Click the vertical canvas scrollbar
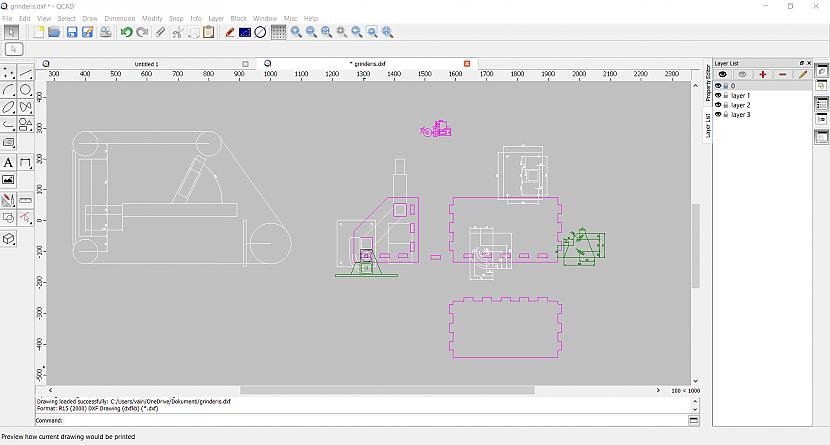Image resolution: width=830 pixels, height=445 pixels. click(696, 246)
